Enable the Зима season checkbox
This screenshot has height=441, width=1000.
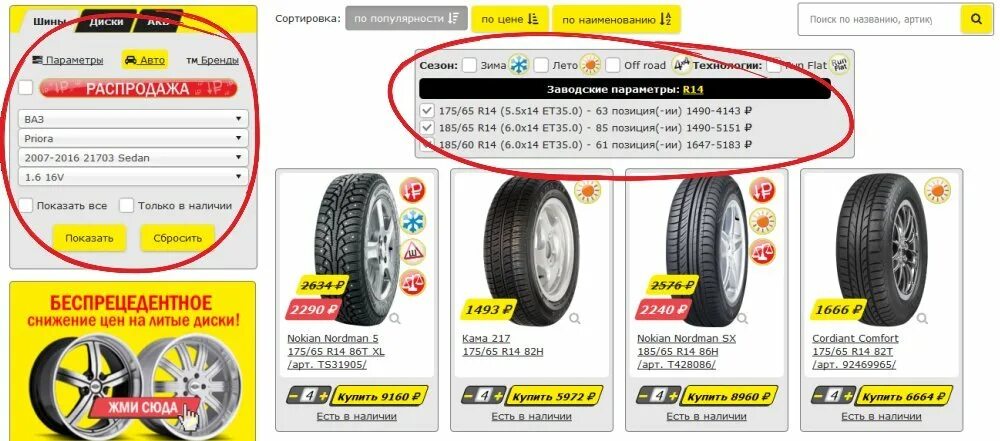pos(469,64)
